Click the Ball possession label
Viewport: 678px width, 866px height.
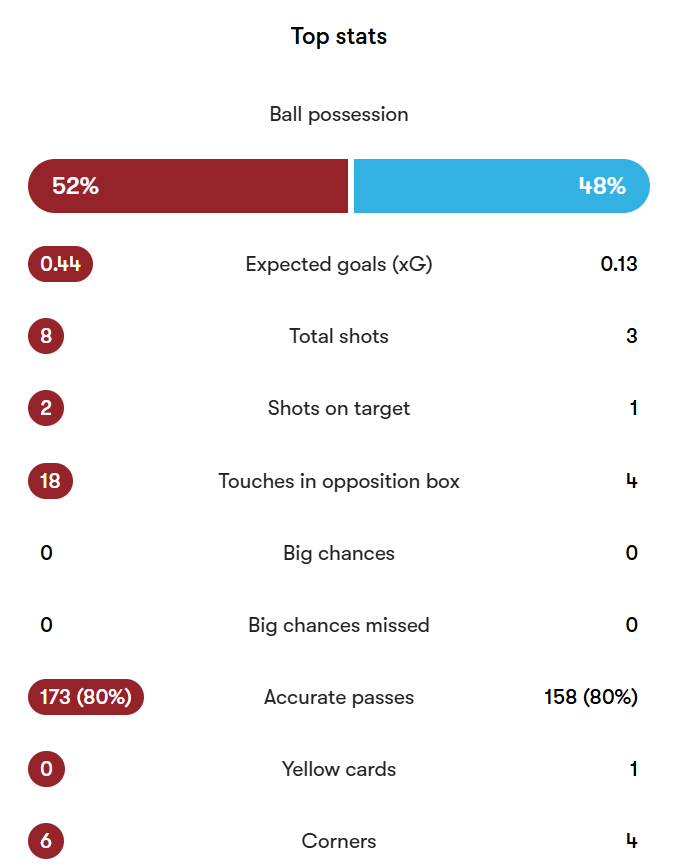(x=339, y=114)
